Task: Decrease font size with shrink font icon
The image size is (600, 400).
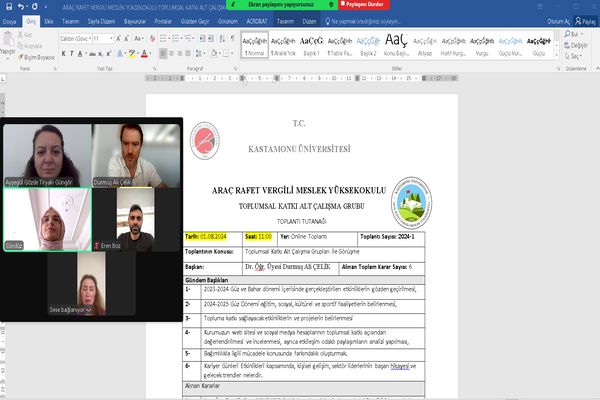Action: point(126,39)
